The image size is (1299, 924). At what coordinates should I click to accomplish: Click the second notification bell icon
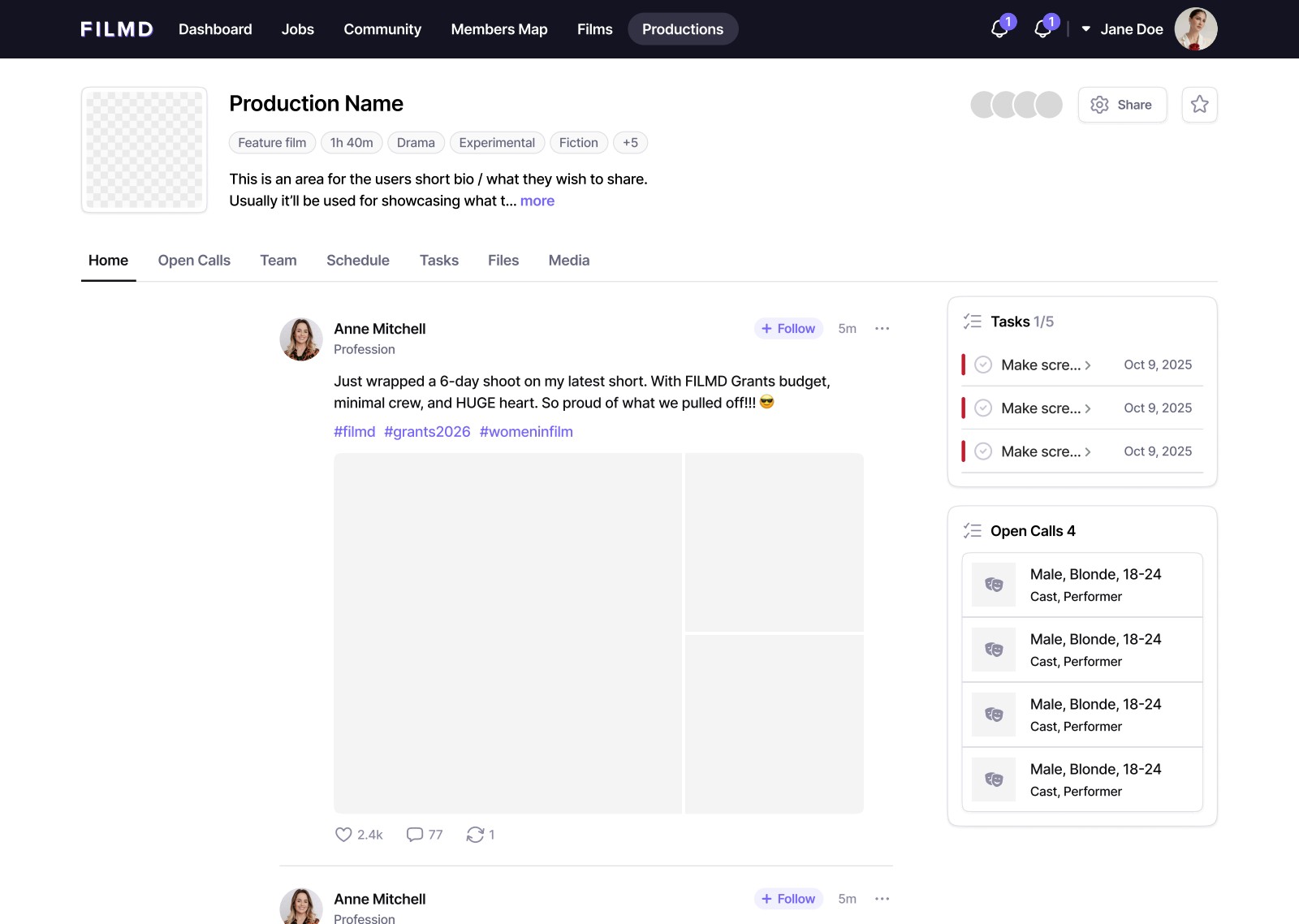pyautogui.click(x=1042, y=29)
